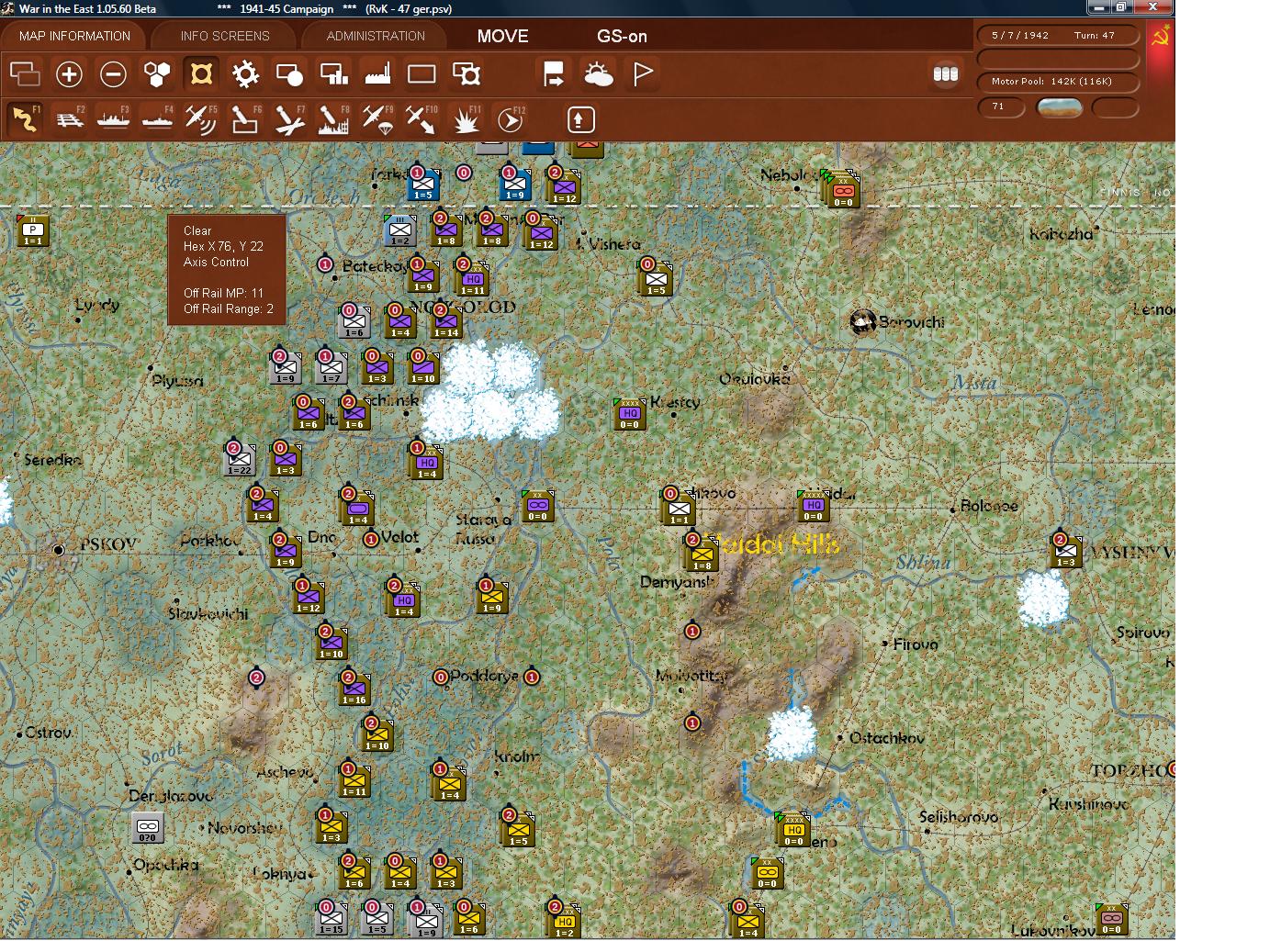The image size is (1270, 952).
Task: Click the 71 value box
Action: [x=1002, y=107]
